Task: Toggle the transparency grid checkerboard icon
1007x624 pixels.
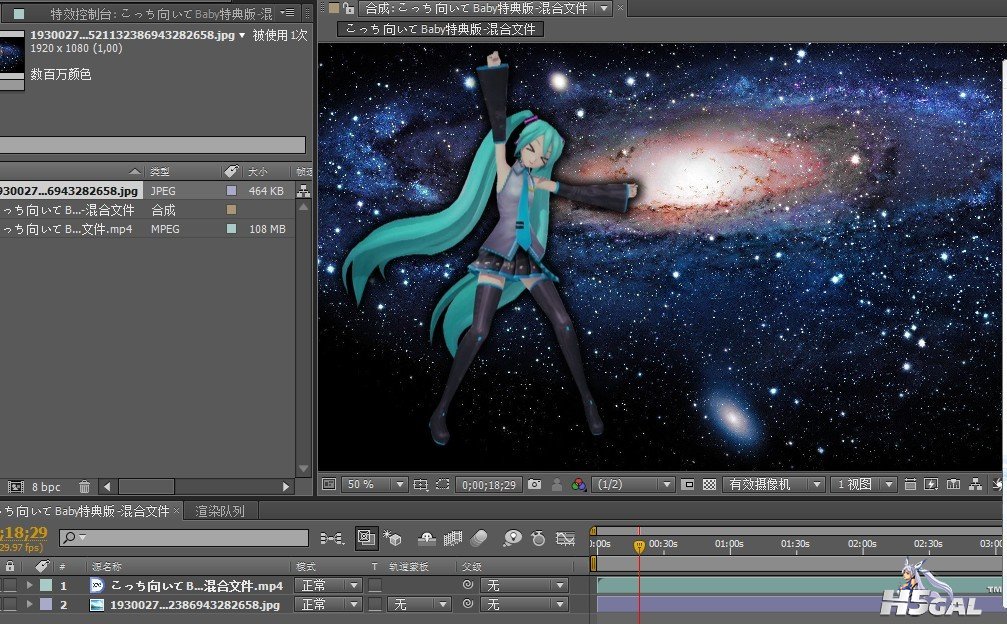Action: pyautogui.click(x=709, y=485)
